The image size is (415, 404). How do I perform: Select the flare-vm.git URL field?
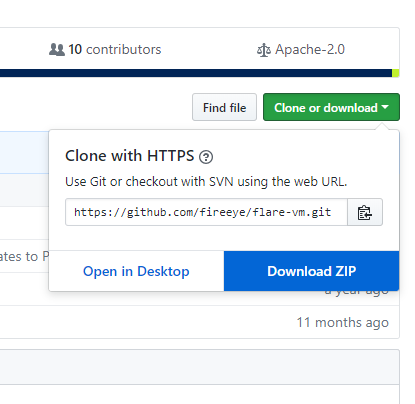pyautogui.click(x=206, y=212)
